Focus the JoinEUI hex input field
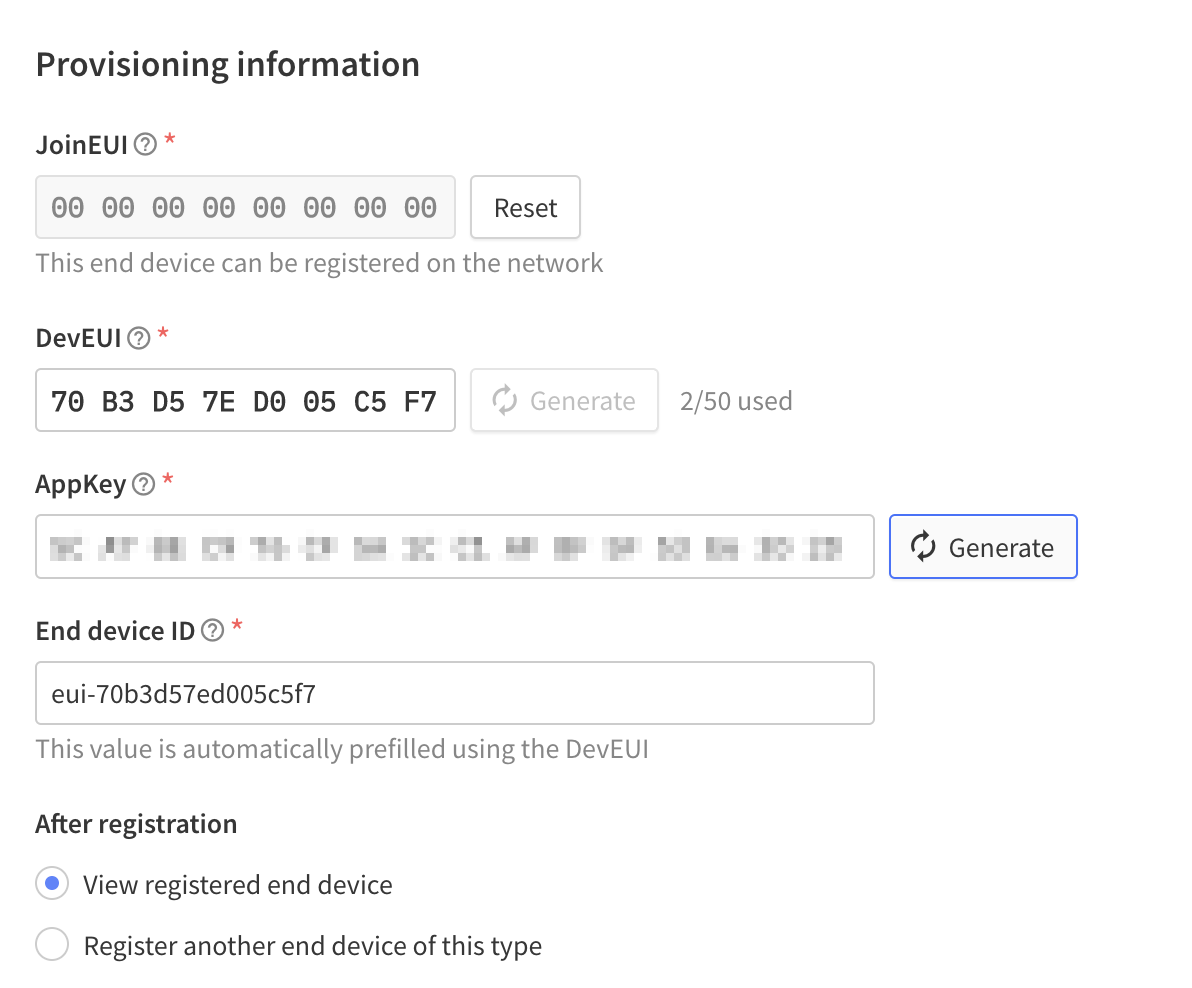The image size is (1192, 988). tap(246, 207)
